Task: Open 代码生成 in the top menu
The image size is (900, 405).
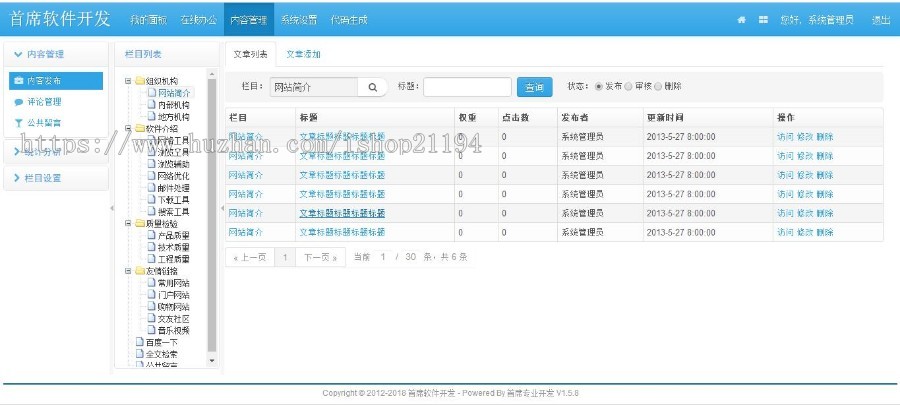Action: [348, 20]
